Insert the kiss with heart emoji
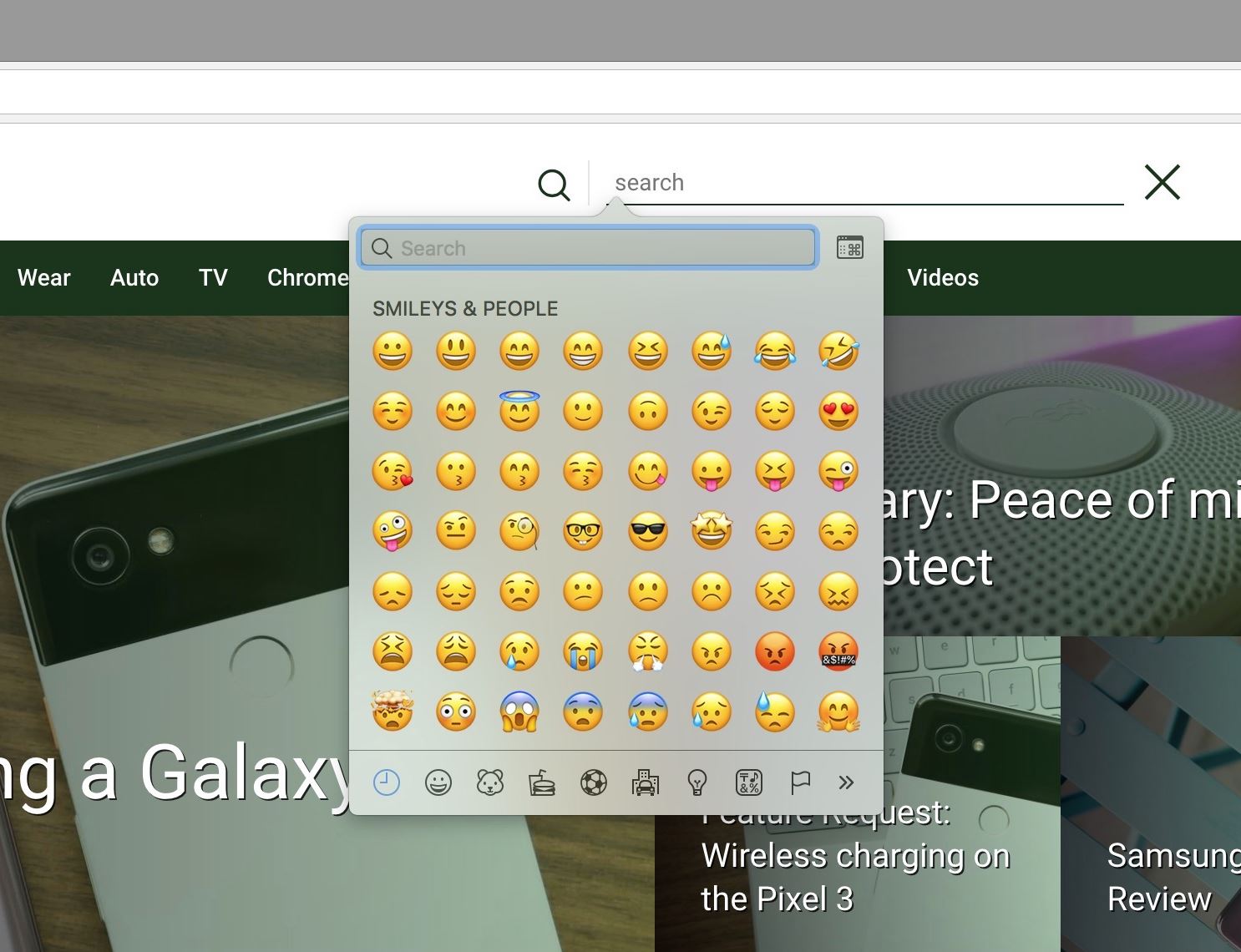This screenshot has width=1241, height=952. pos(393,471)
